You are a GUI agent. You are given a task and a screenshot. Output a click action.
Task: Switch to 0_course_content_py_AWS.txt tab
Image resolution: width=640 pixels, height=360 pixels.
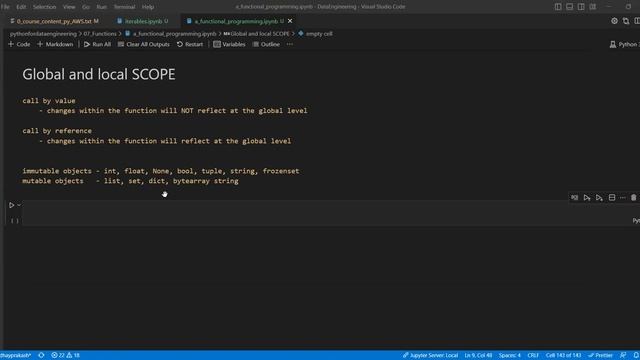[54, 21]
